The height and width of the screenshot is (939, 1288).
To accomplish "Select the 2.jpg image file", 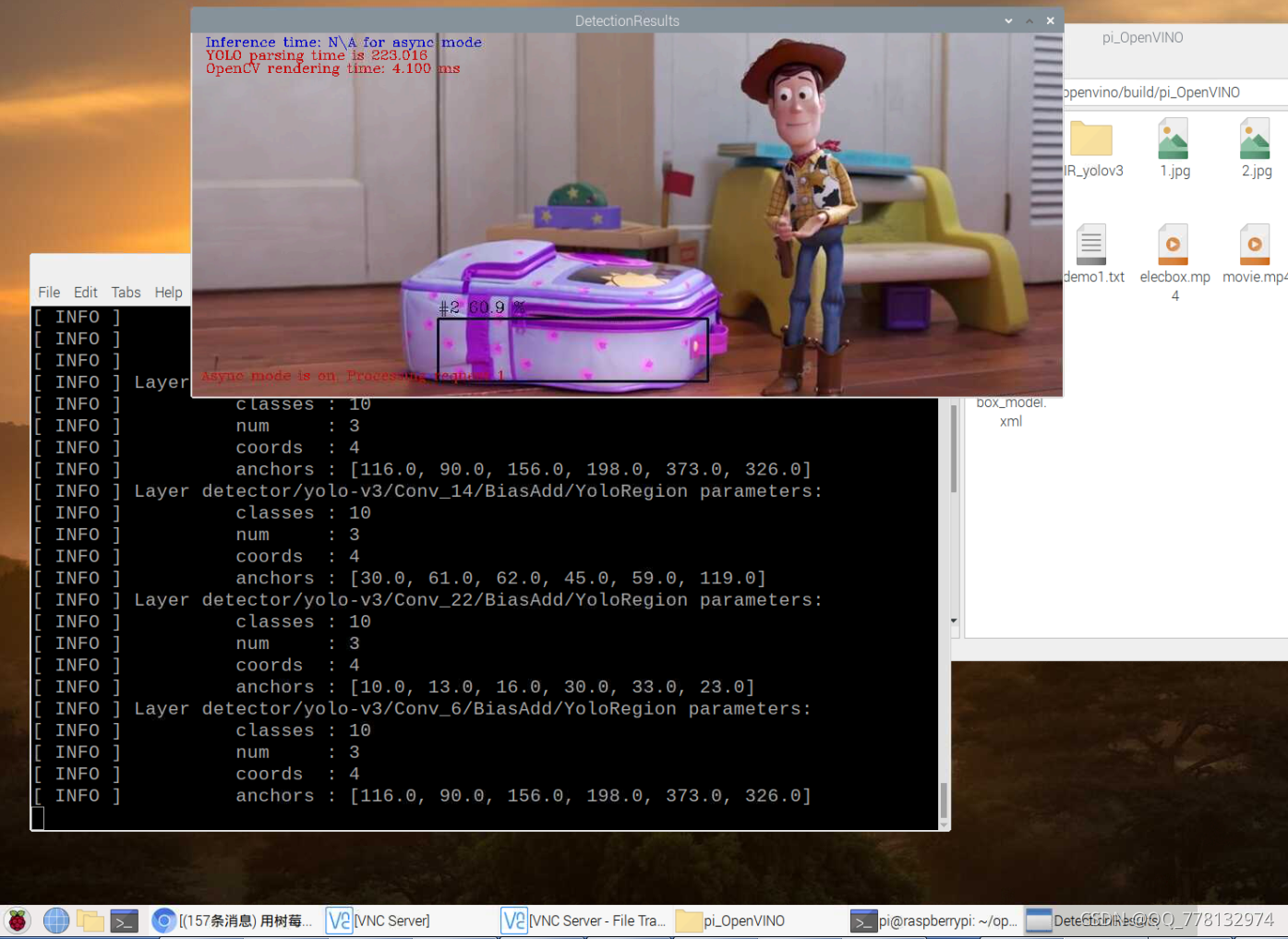I will pos(1256,149).
